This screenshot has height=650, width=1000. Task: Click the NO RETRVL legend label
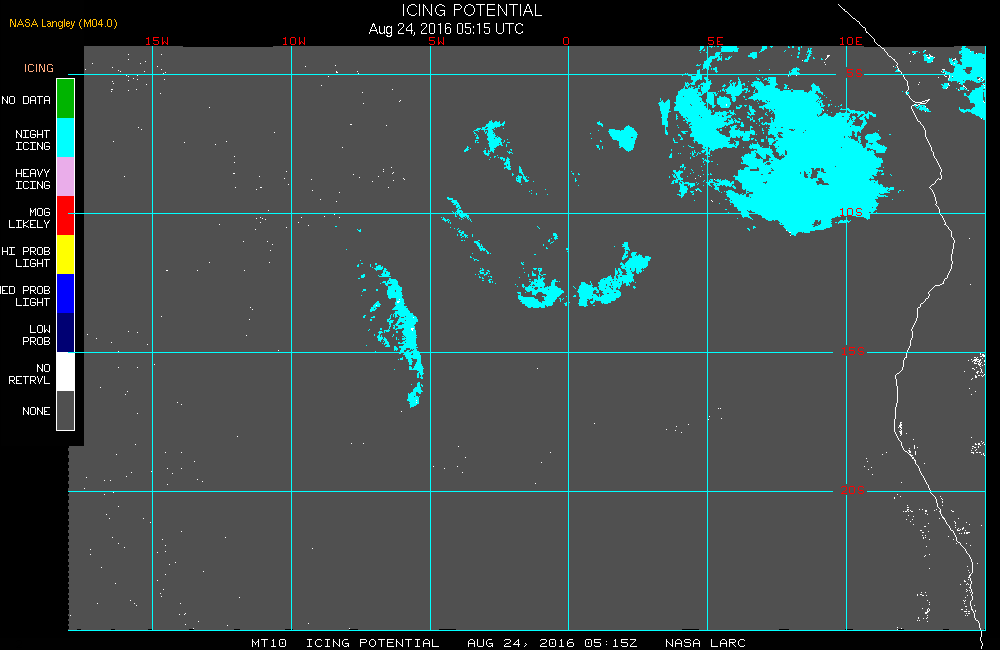[x=29, y=374]
